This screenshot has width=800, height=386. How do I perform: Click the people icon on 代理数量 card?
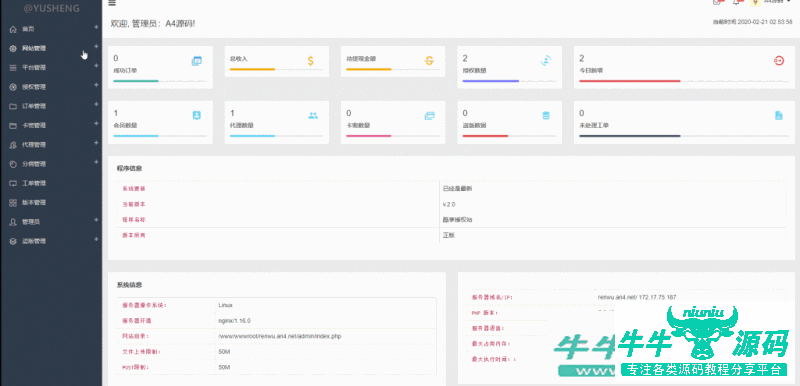tap(313, 116)
